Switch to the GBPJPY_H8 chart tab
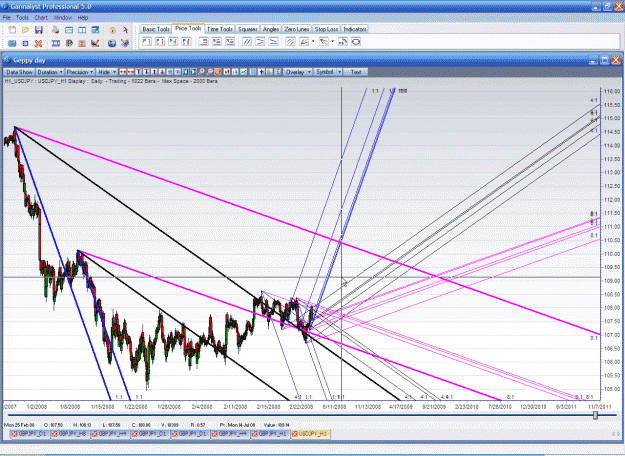 pyautogui.click(x=71, y=434)
